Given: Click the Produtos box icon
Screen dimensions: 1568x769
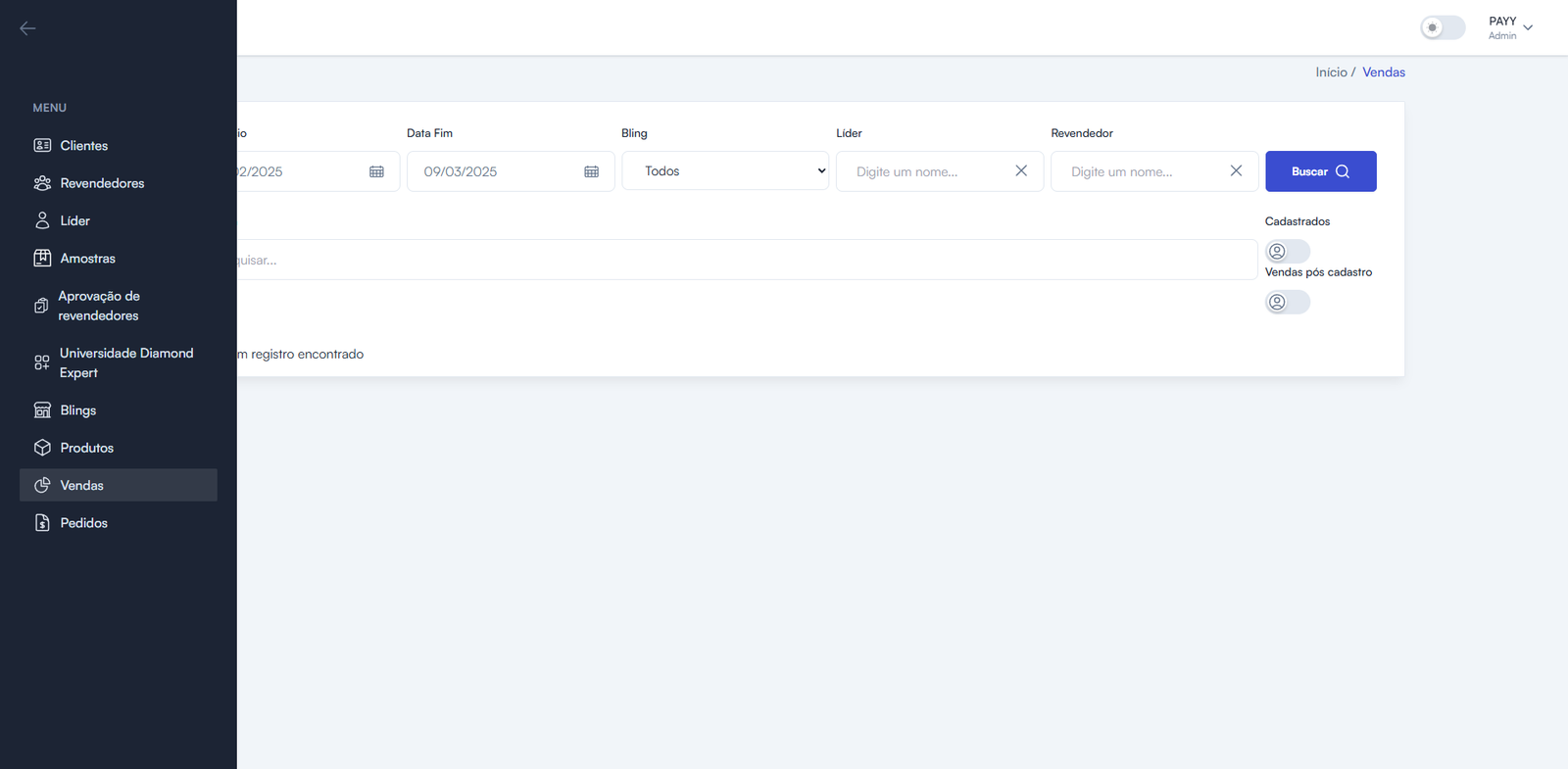Looking at the screenshot, I should (42, 448).
